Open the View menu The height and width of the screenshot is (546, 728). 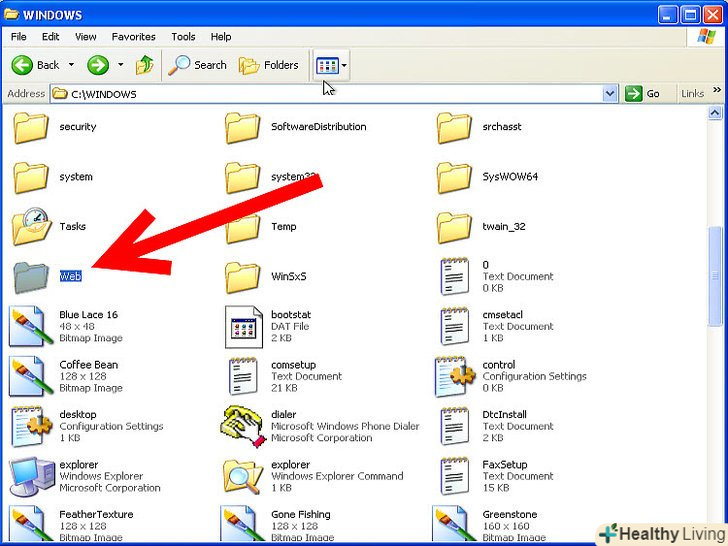pos(86,37)
